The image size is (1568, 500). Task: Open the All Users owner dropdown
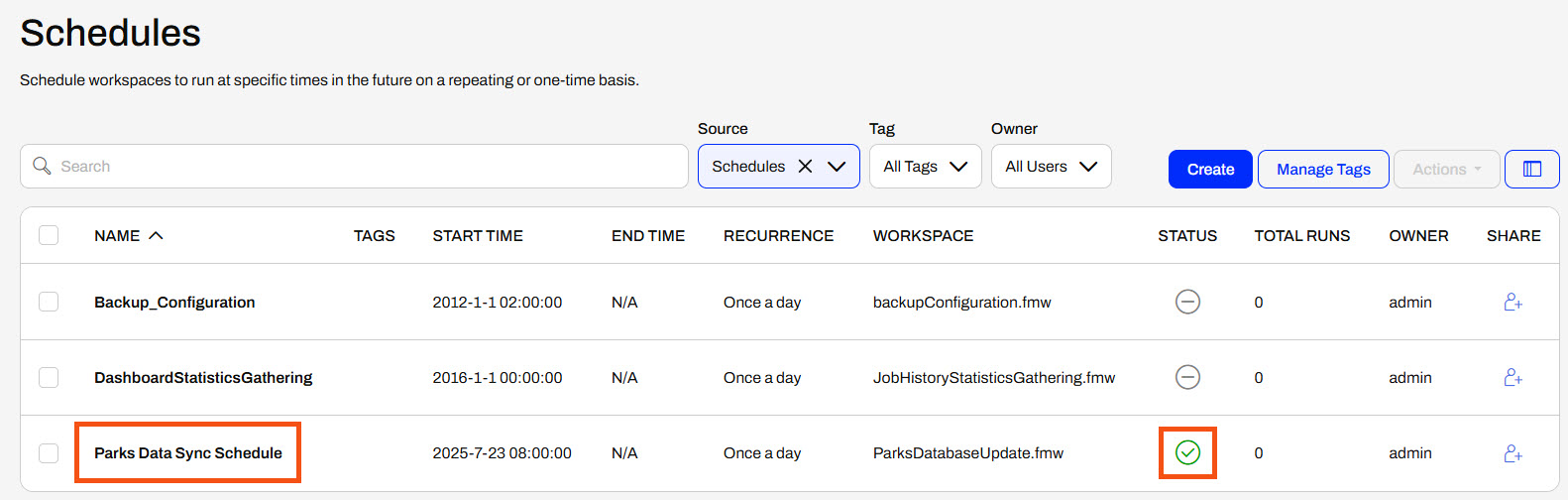click(x=1051, y=167)
